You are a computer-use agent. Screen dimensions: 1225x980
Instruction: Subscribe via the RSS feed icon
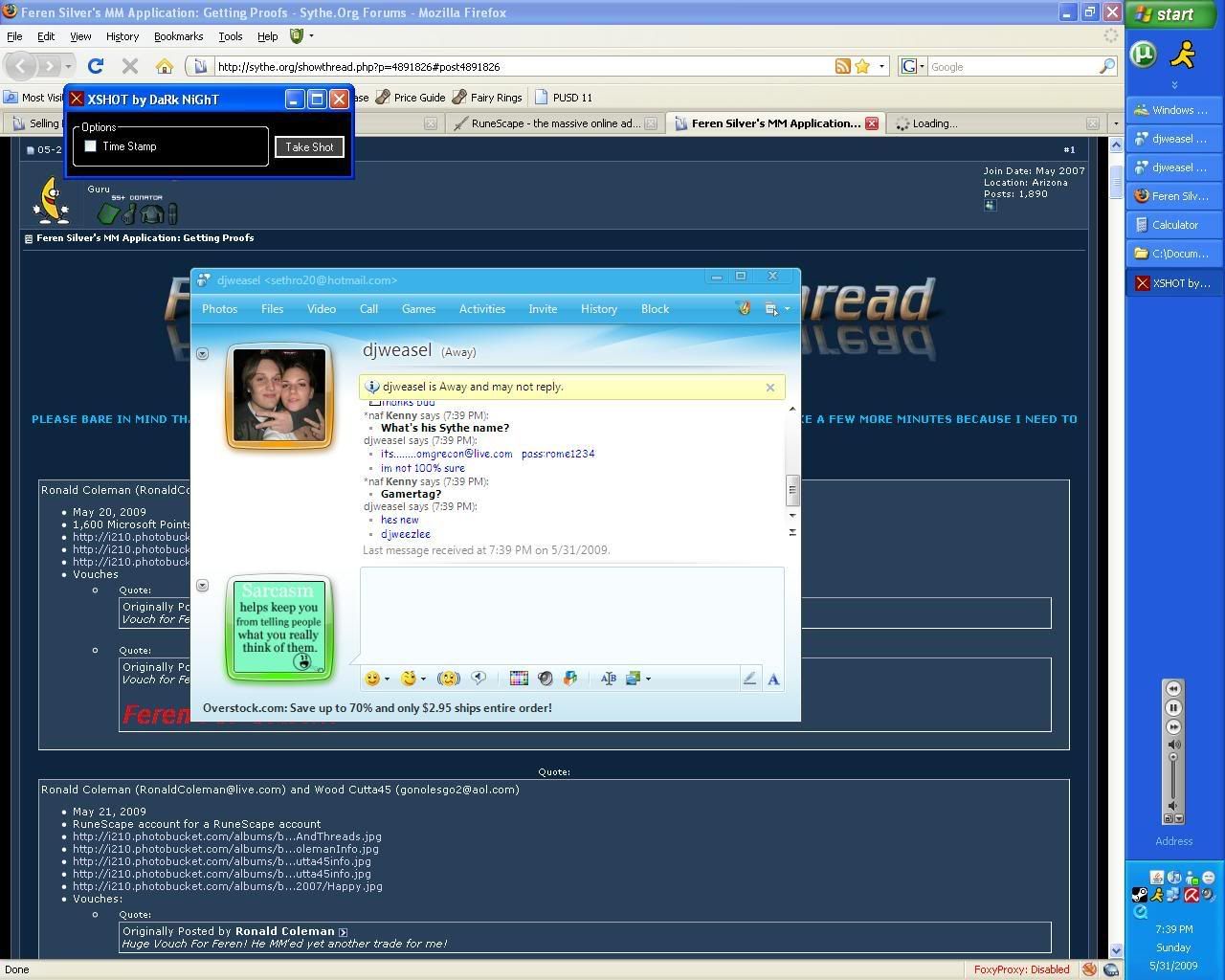[x=842, y=66]
